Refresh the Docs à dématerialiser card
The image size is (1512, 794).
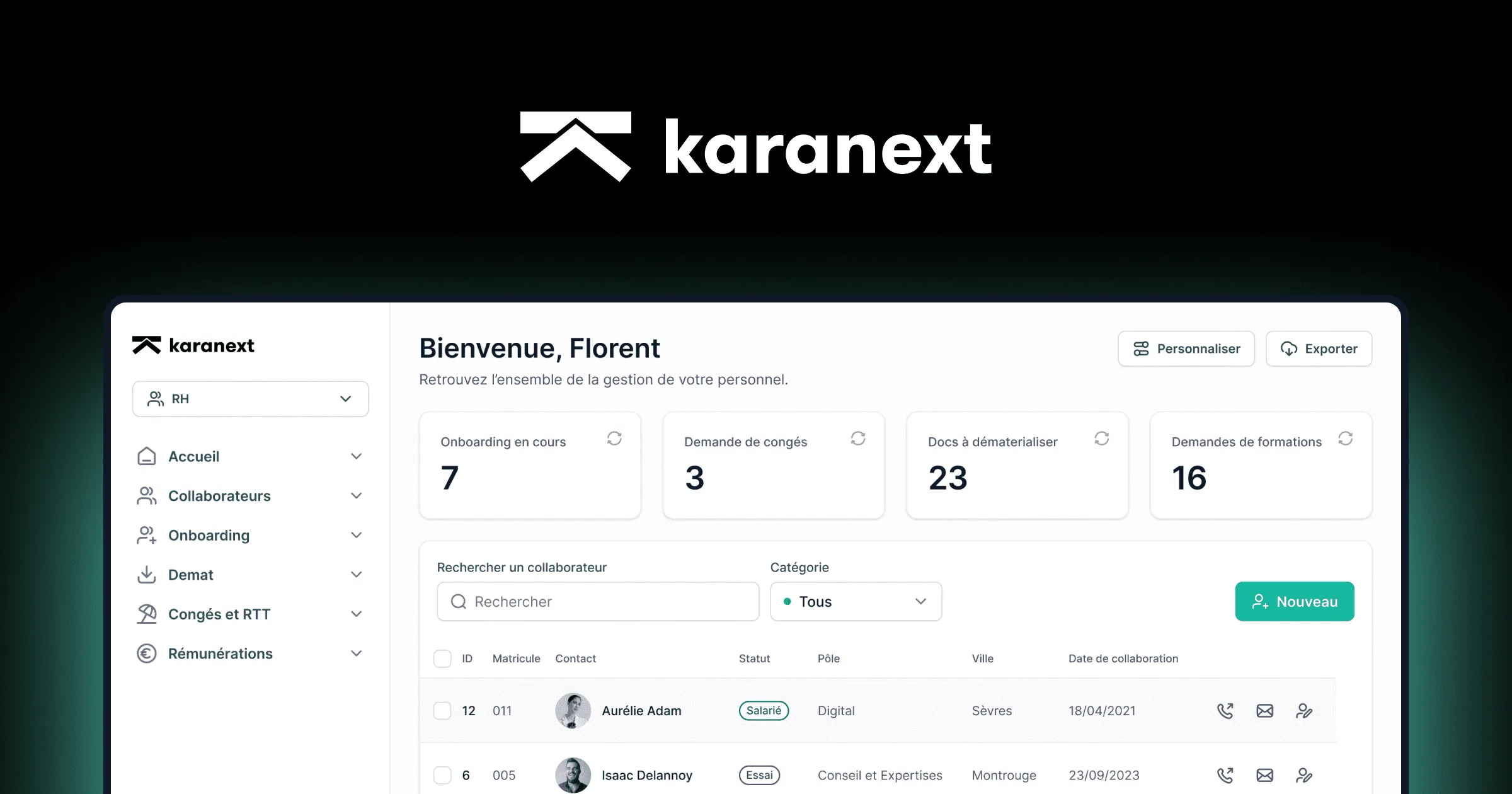(1102, 438)
